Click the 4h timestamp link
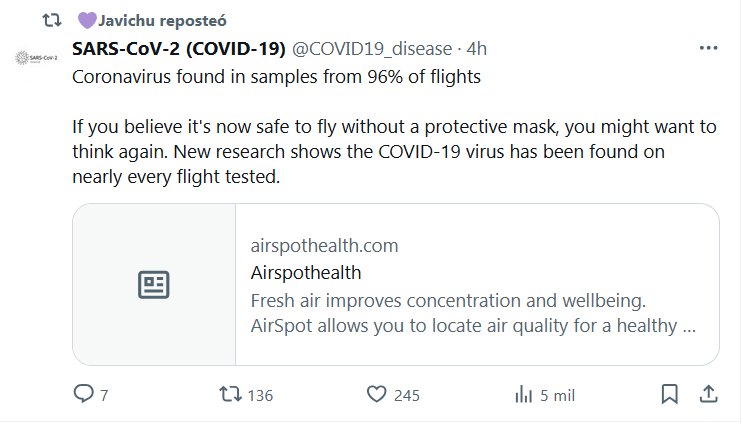 tap(477, 48)
